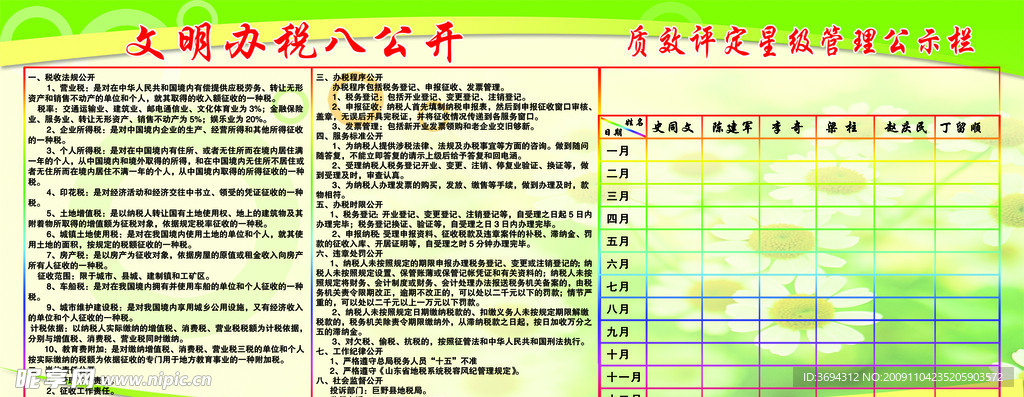This screenshot has height=397, width=1024.
Task: Click the red title 文明办税八公开
Action: click(x=295, y=42)
